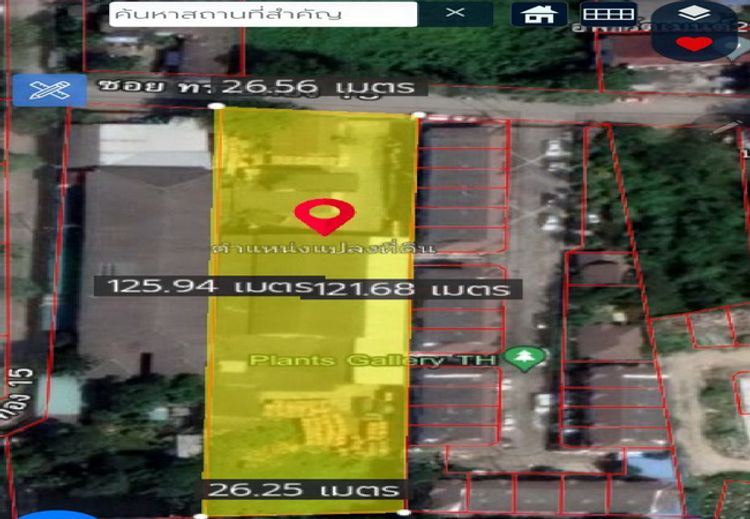The height and width of the screenshot is (519, 750).
Task: Click the 'Plants Gallery TH' label
Action: 373,360
